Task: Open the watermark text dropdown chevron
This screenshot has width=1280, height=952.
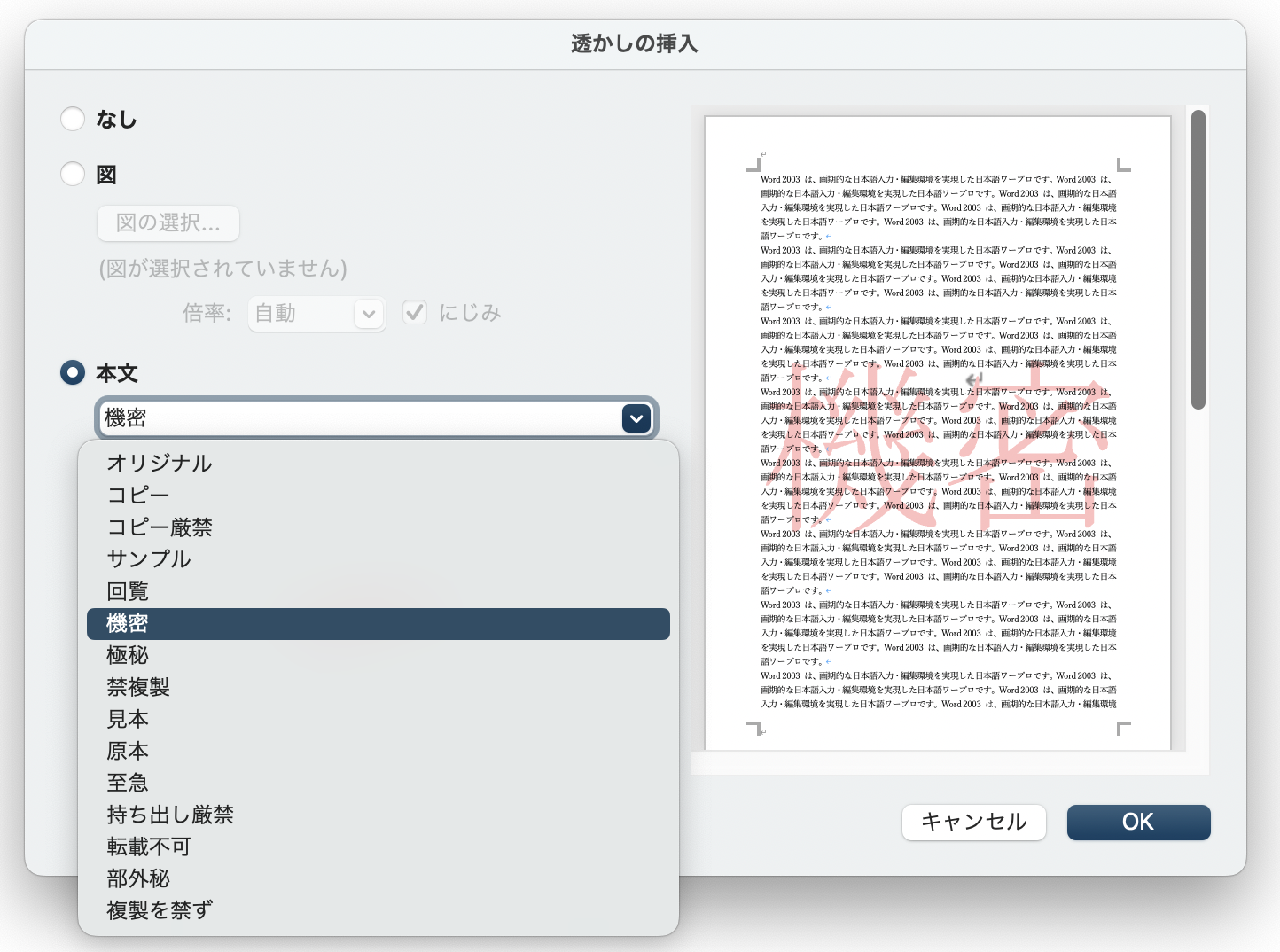Action: 636,417
